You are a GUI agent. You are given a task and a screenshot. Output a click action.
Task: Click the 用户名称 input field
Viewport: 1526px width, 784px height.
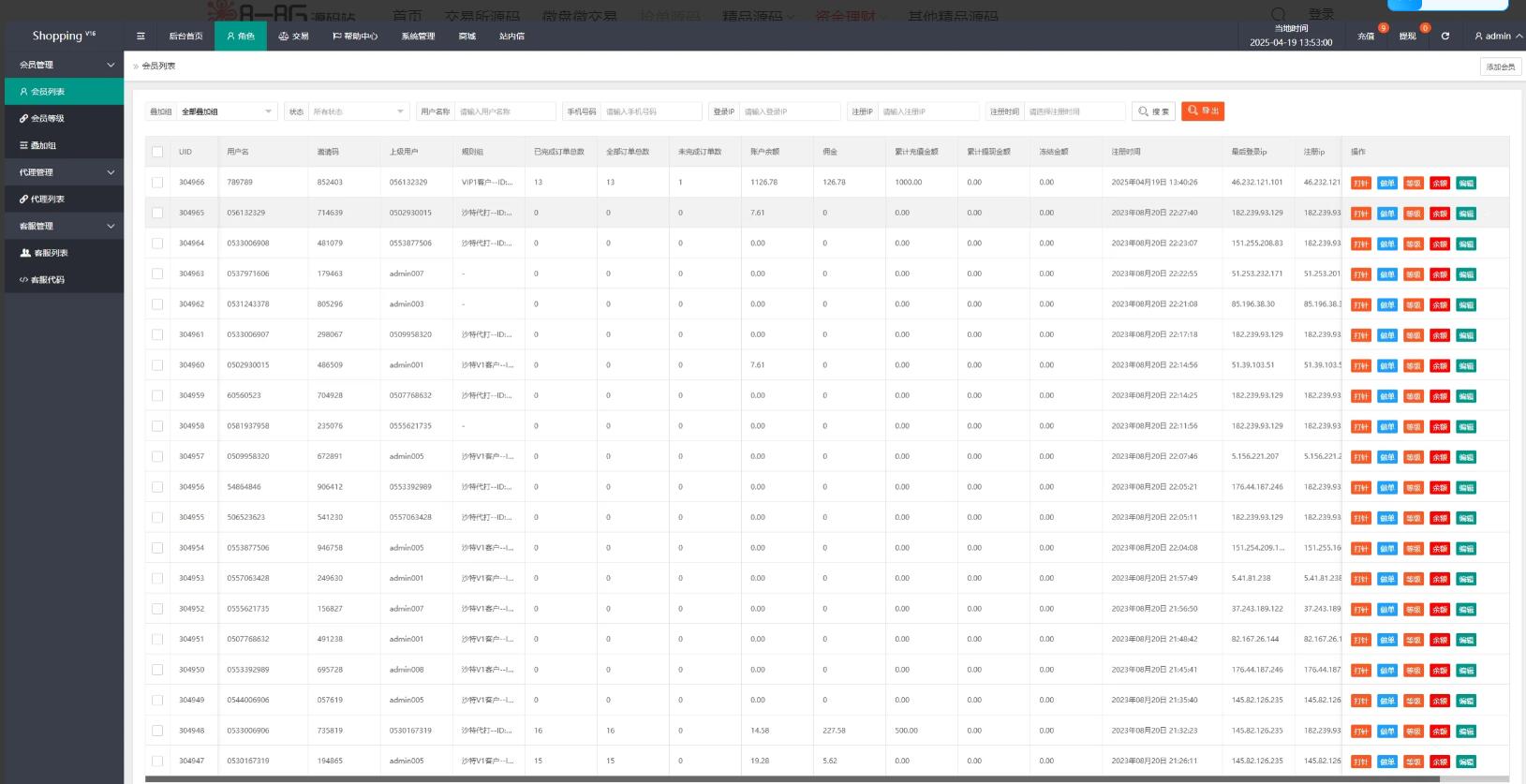[504, 111]
